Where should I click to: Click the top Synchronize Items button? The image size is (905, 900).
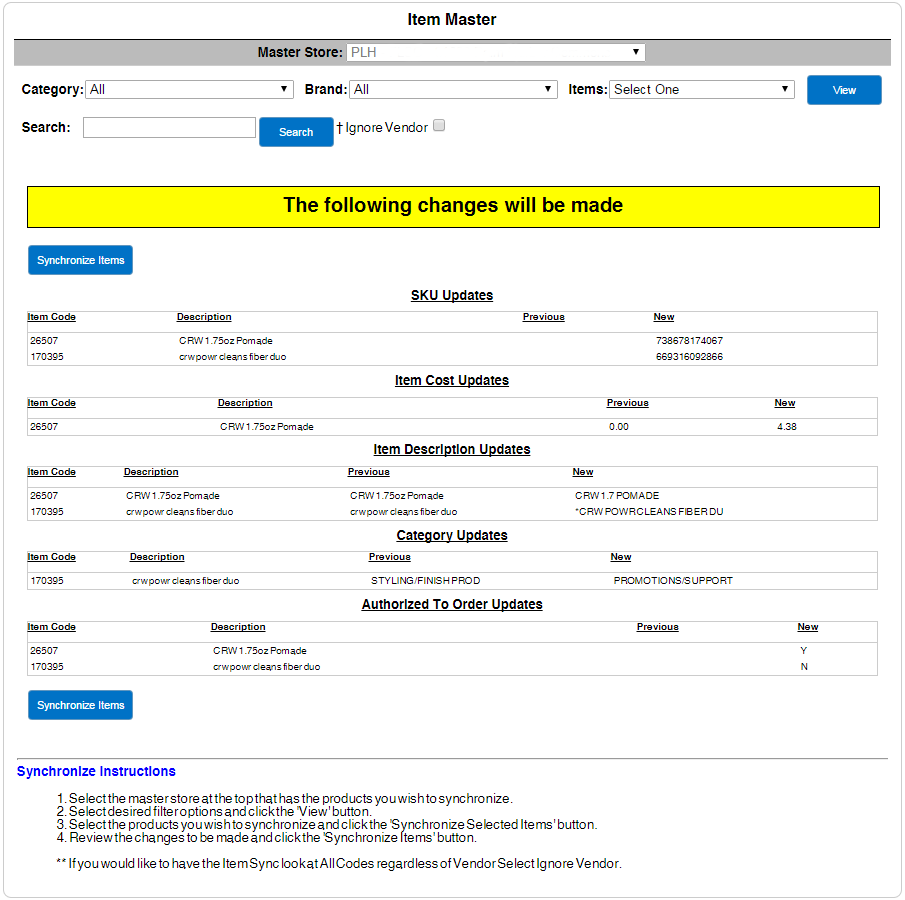coord(80,260)
